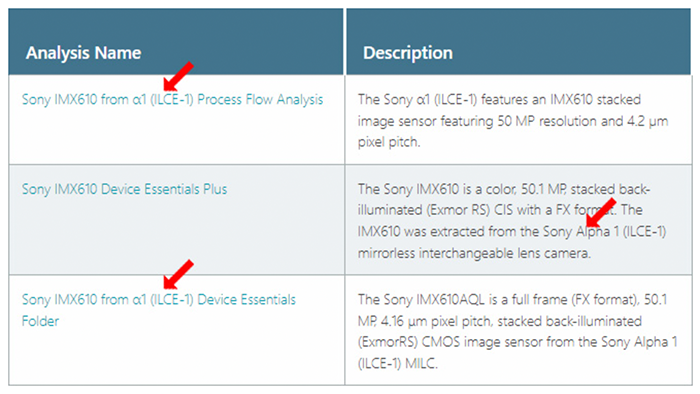Viewport: 700px width, 394px height.
Task: Click the Description column header
Action: point(408,53)
